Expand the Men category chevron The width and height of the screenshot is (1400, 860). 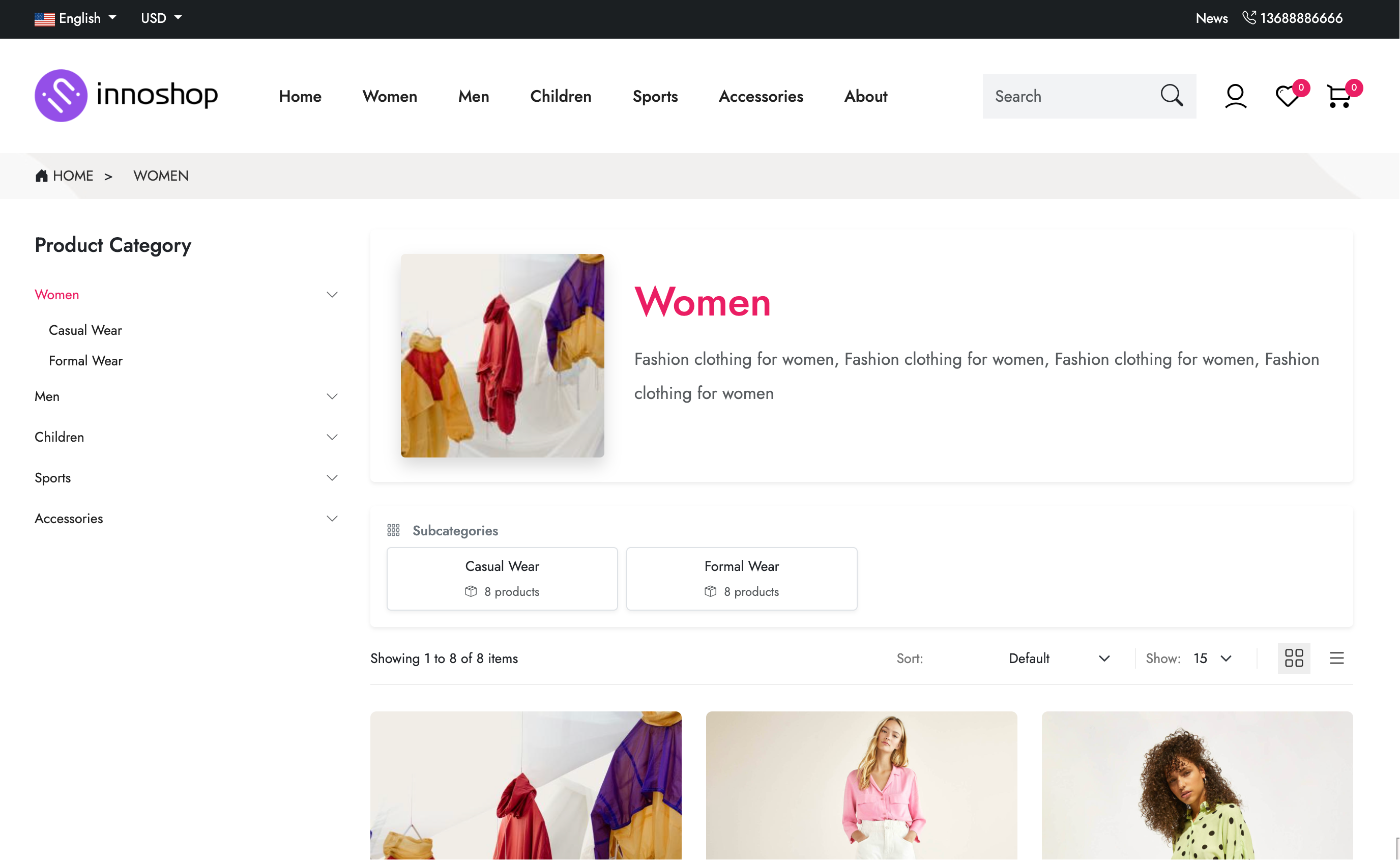pyautogui.click(x=332, y=396)
